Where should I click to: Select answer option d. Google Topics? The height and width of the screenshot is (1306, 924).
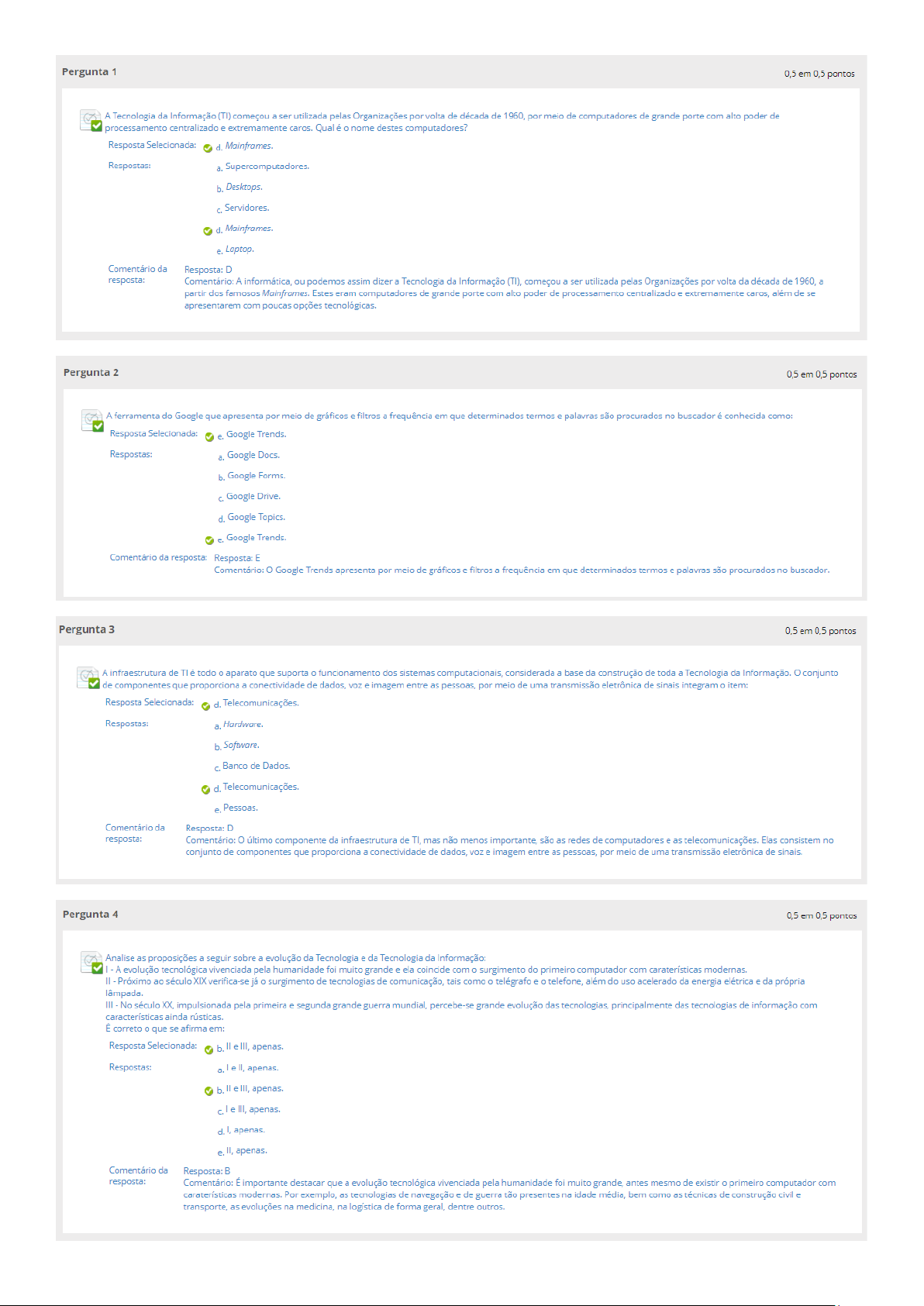(252, 518)
